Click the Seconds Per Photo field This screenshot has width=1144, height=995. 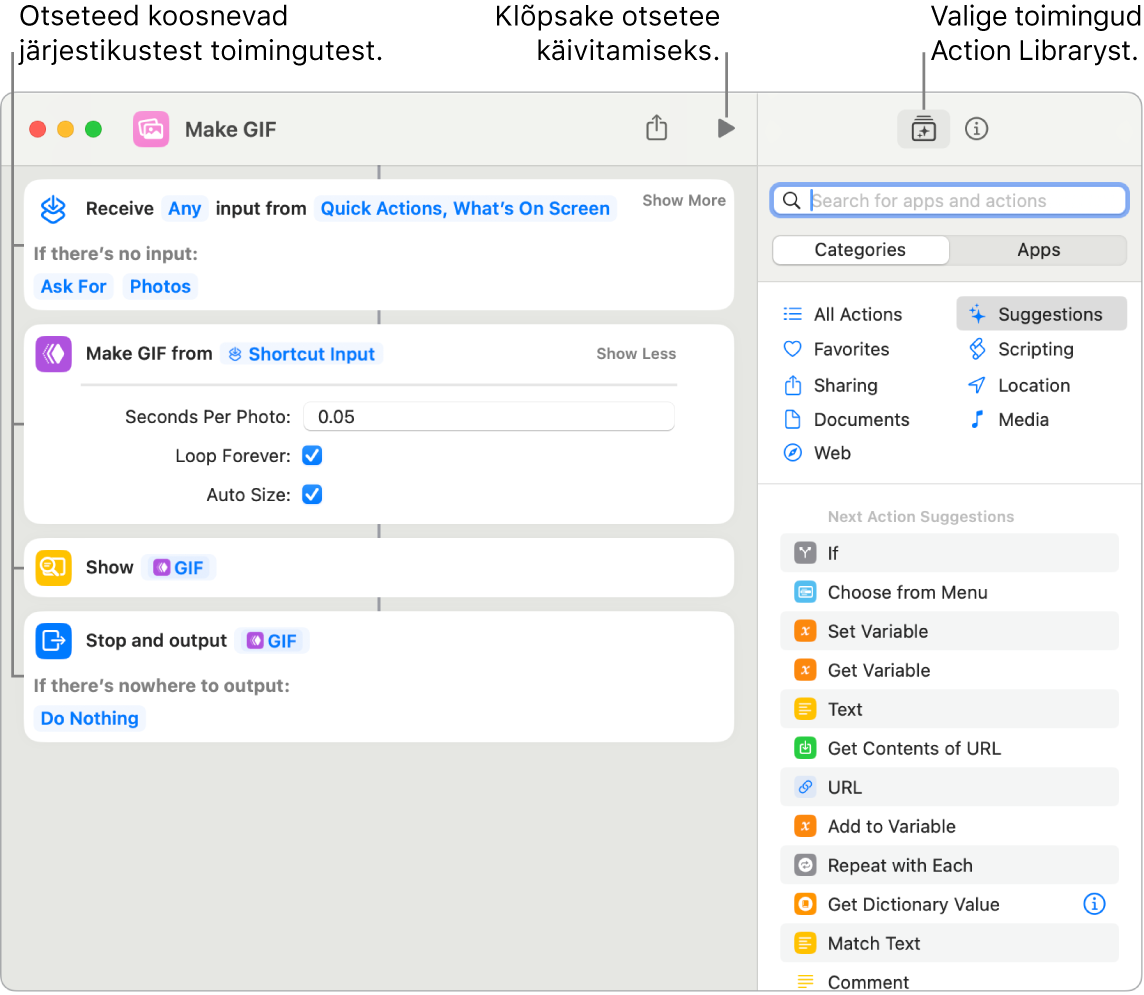(x=488, y=417)
